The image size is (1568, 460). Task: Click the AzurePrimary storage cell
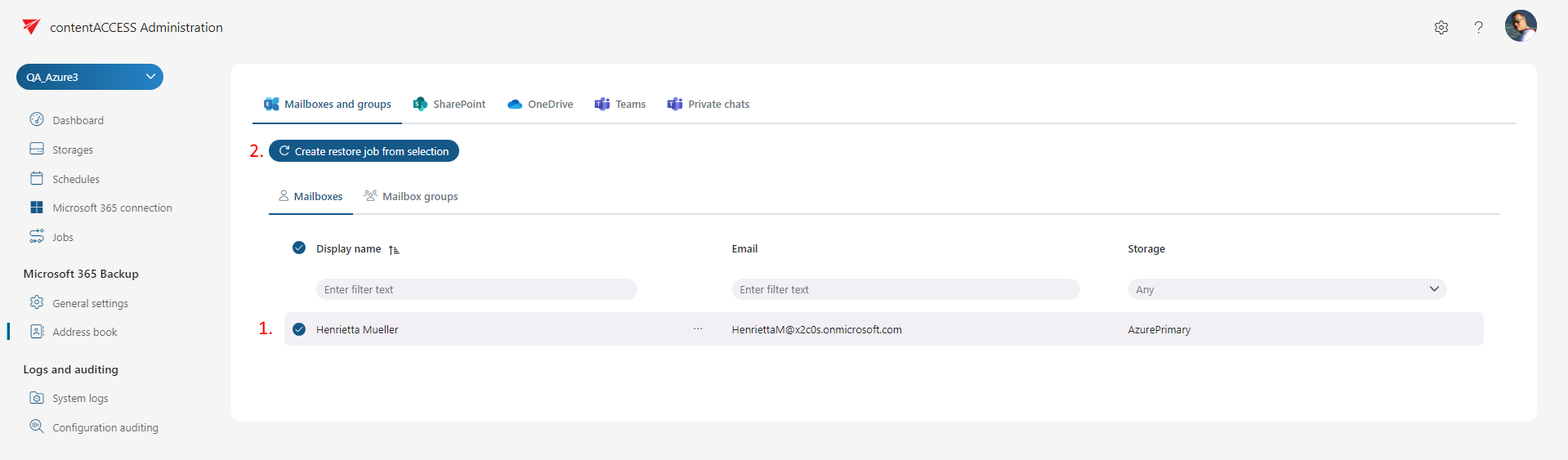(x=1159, y=330)
